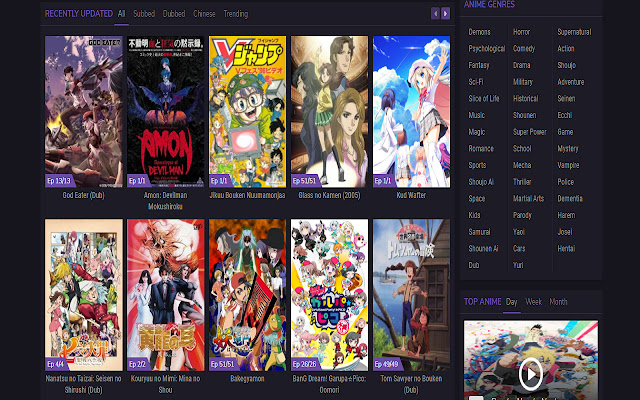Open the V Jump Jikuu Bouken poster

248,111
